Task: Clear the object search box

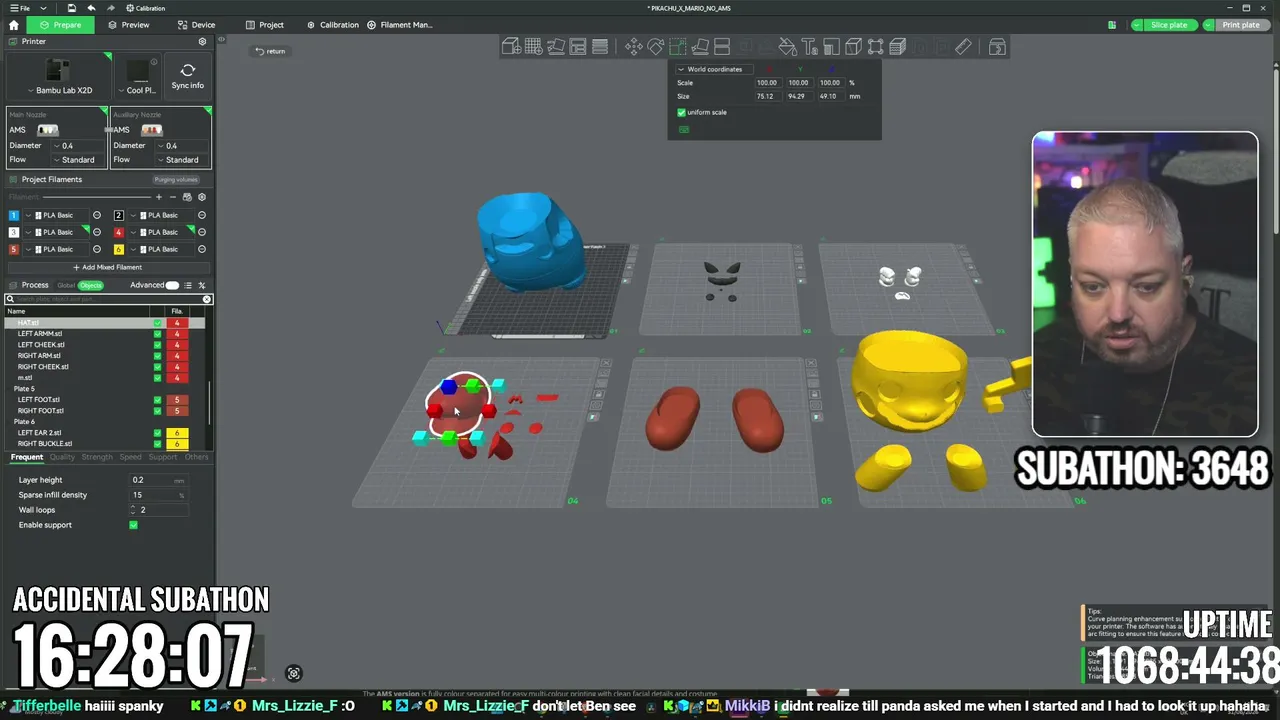Action: (x=207, y=299)
